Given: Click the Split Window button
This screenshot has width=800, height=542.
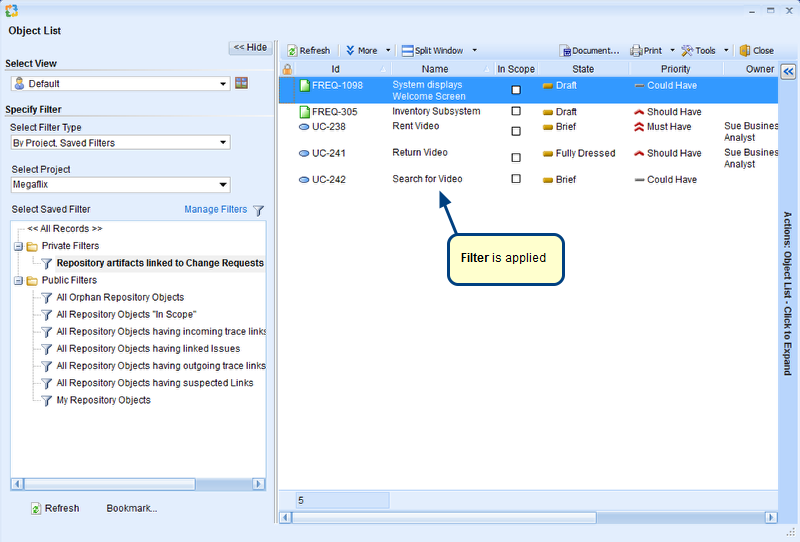Looking at the screenshot, I should [x=432, y=50].
